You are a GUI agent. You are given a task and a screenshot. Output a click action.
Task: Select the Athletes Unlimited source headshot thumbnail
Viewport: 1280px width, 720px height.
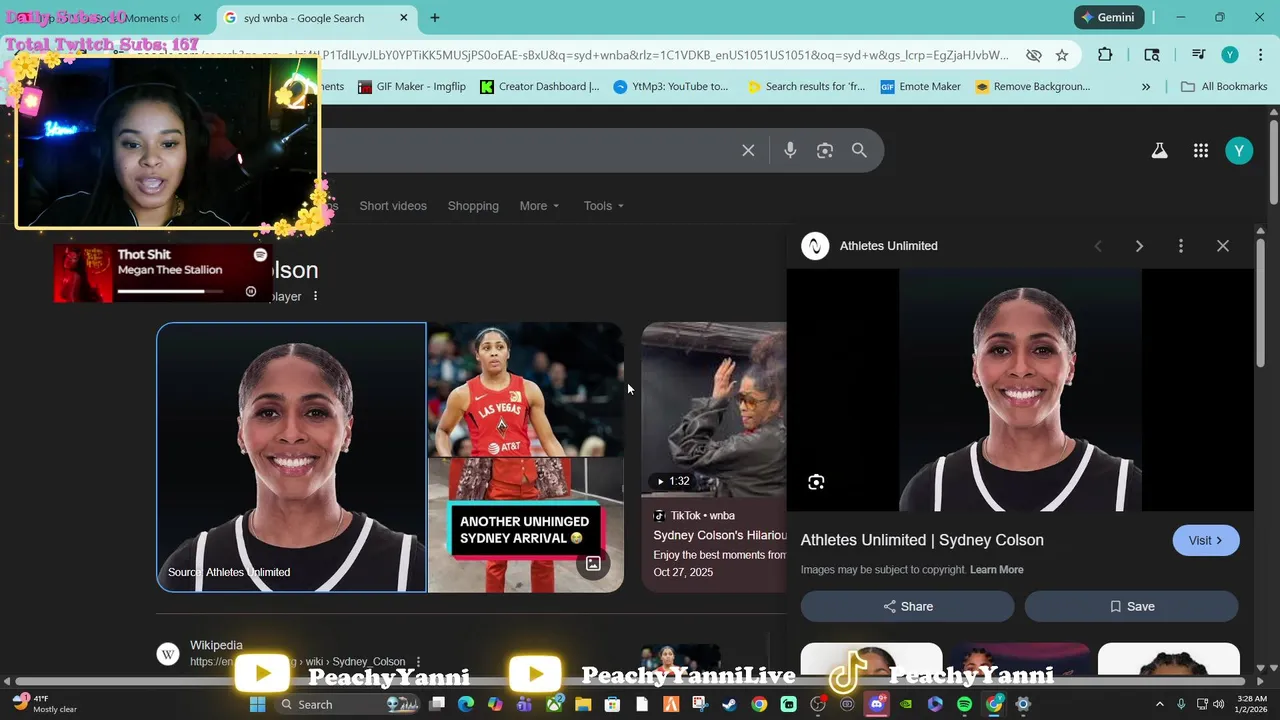pos(291,457)
